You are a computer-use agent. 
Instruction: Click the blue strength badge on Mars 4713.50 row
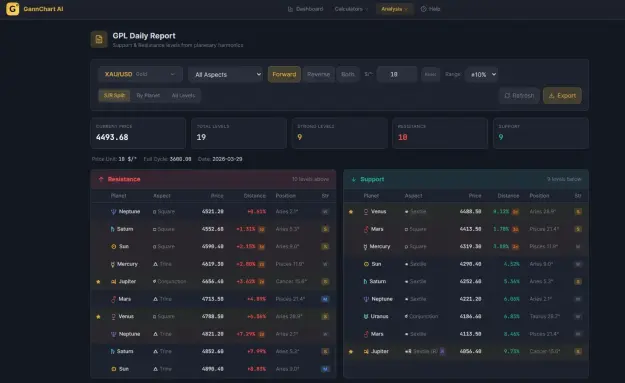[x=325, y=299]
